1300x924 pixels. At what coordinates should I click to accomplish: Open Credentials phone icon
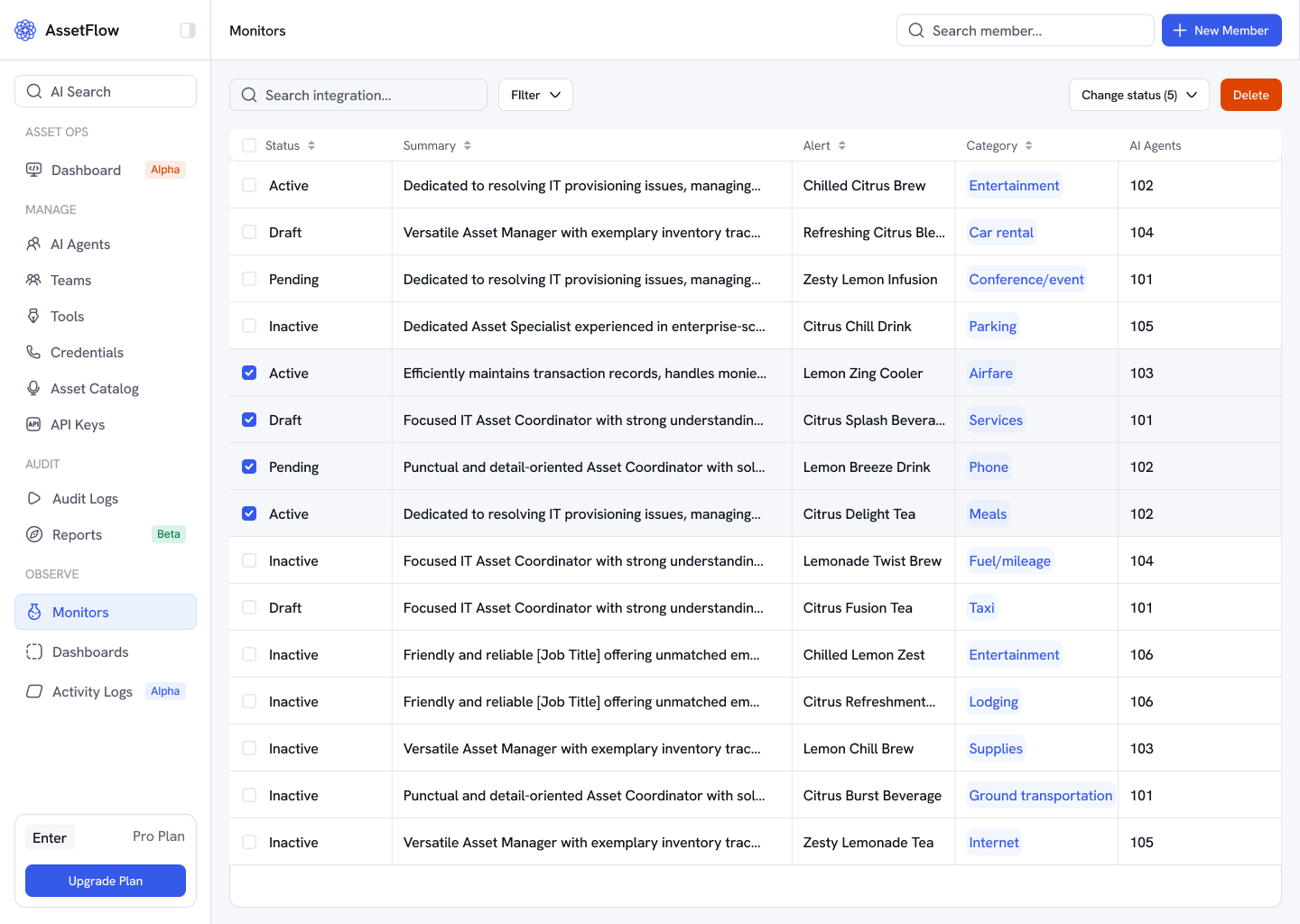pyautogui.click(x=33, y=352)
